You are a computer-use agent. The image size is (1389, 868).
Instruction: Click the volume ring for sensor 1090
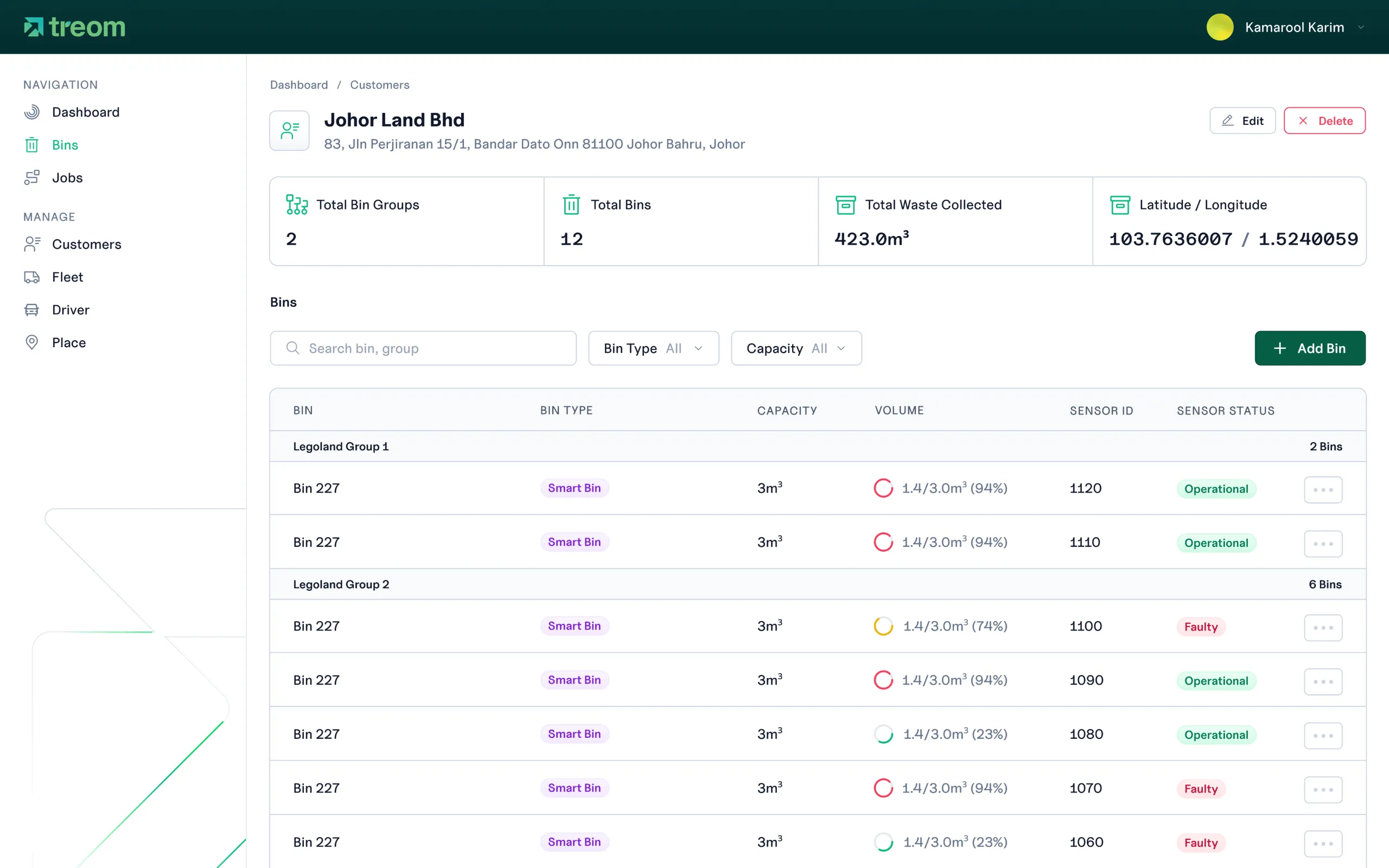(x=883, y=680)
